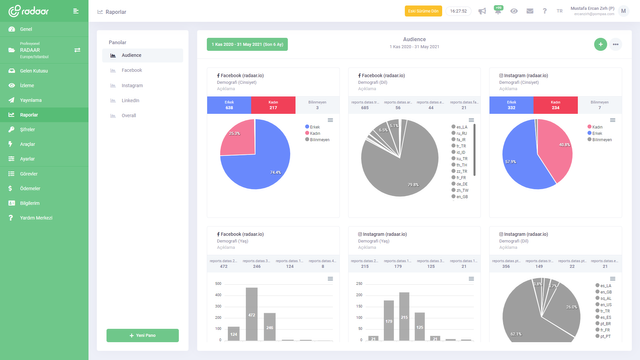Toggle Erkek legend in Instagram gender chart
This screenshot has height=360, width=640.
(595, 133)
